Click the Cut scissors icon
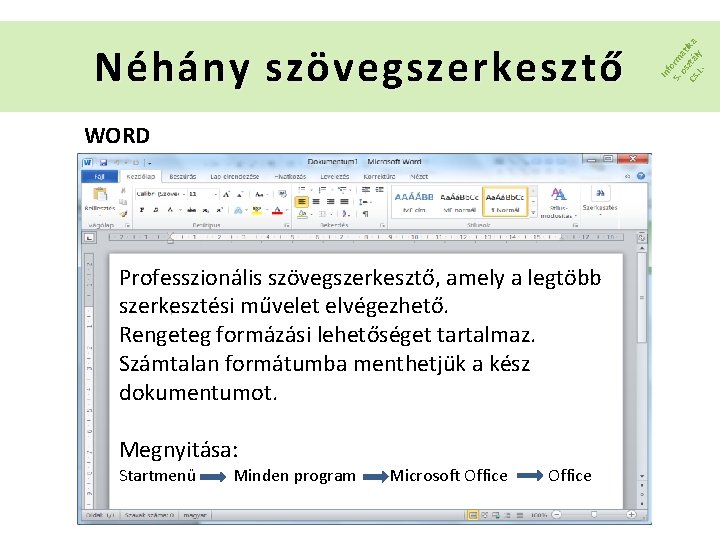Image resolution: width=720 pixels, height=540 pixels. click(123, 191)
